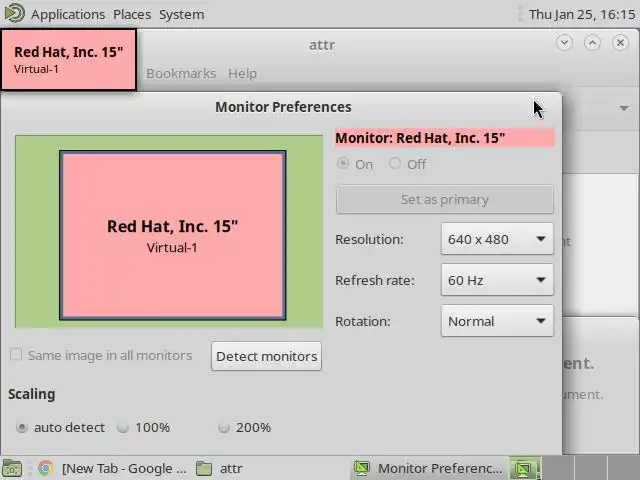Open Bookmarks menu in attr window
Image resolution: width=640 pixels, height=480 pixels.
181,73
